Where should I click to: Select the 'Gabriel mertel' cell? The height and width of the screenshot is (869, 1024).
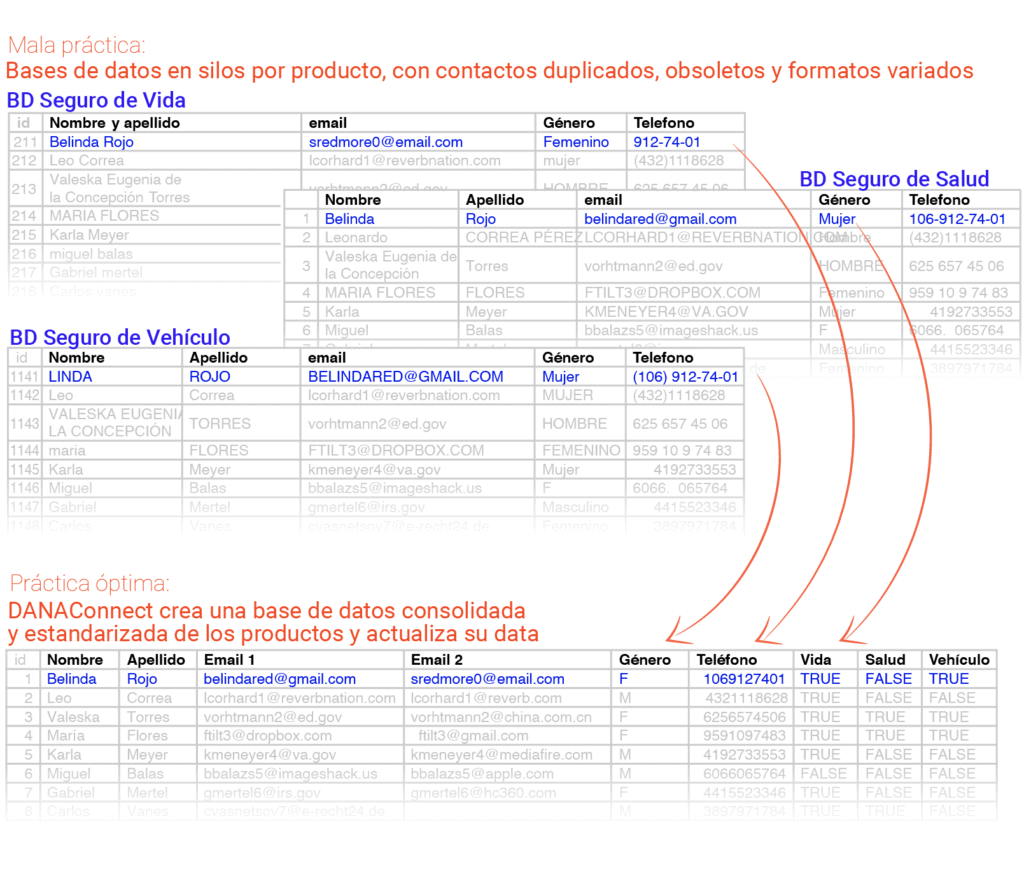tap(95, 272)
